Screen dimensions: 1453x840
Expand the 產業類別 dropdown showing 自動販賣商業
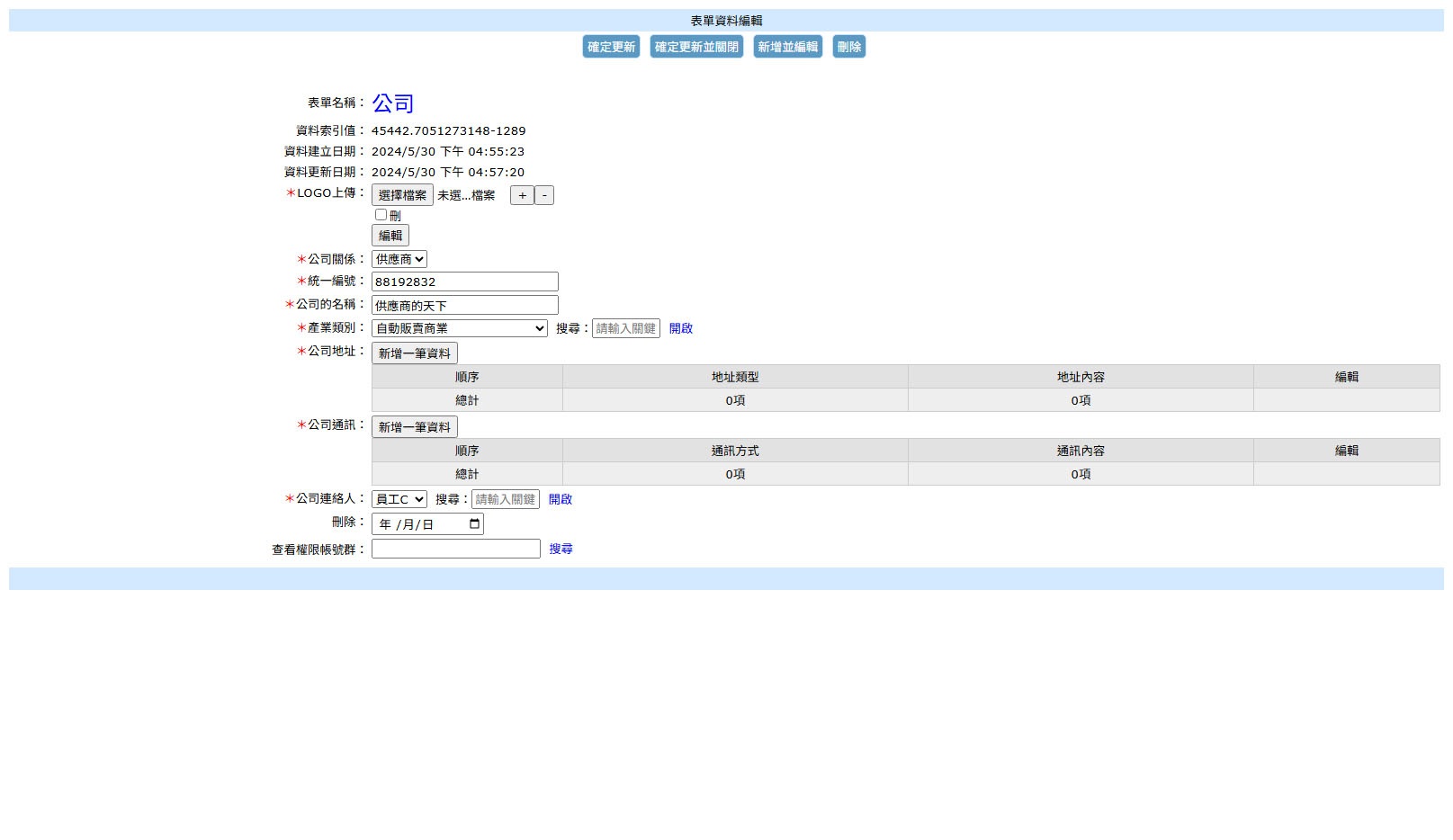point(460,328)
